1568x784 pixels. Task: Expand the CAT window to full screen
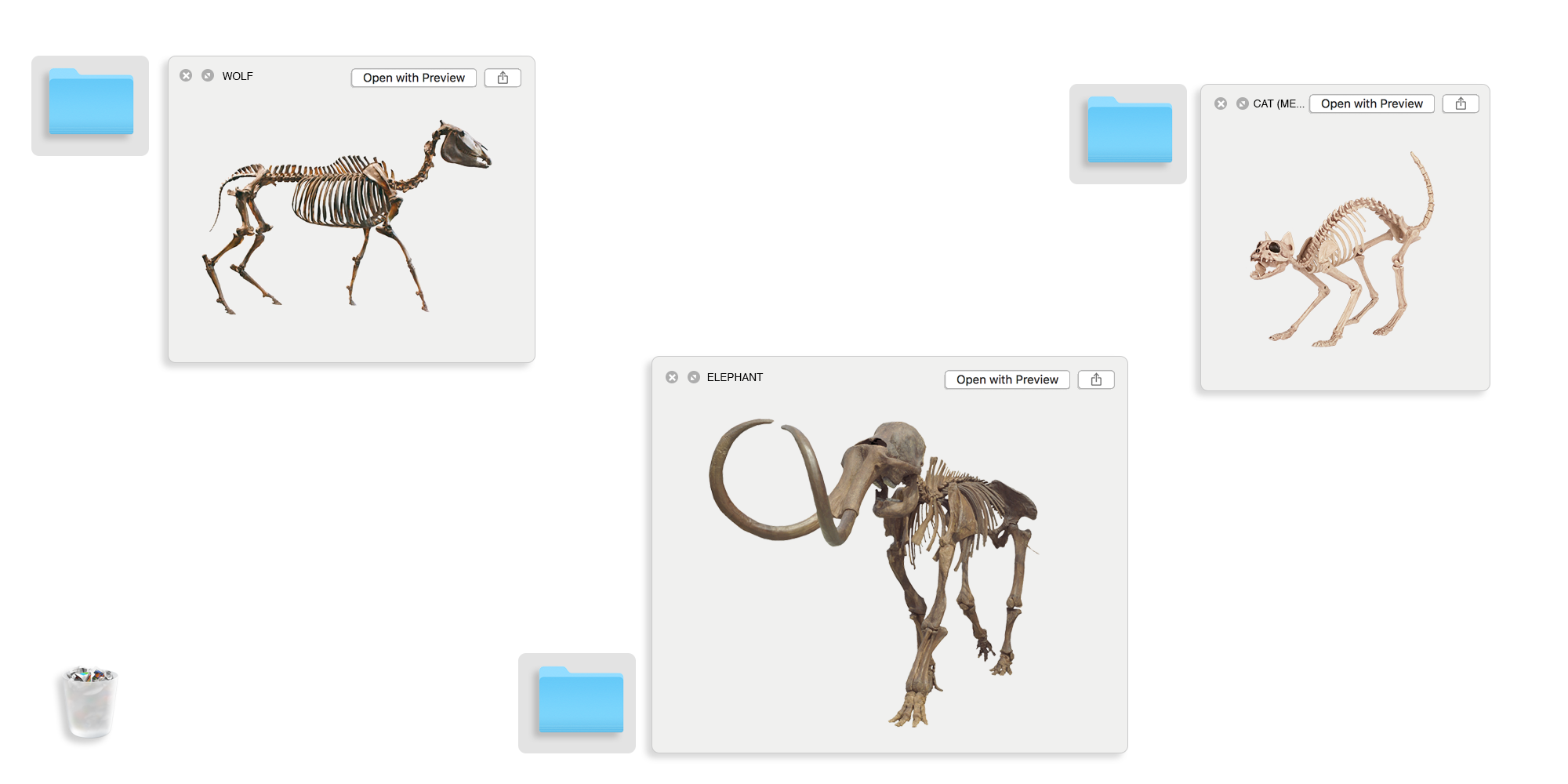pyautogui.click(x=1243, y=103)
